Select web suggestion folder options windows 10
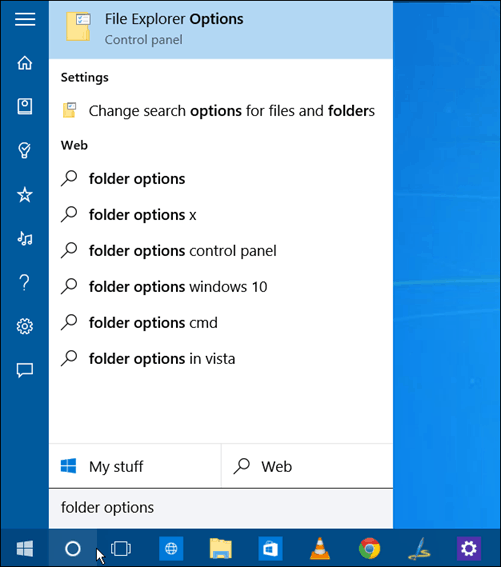The image size is (501, 567). point(221,287)
